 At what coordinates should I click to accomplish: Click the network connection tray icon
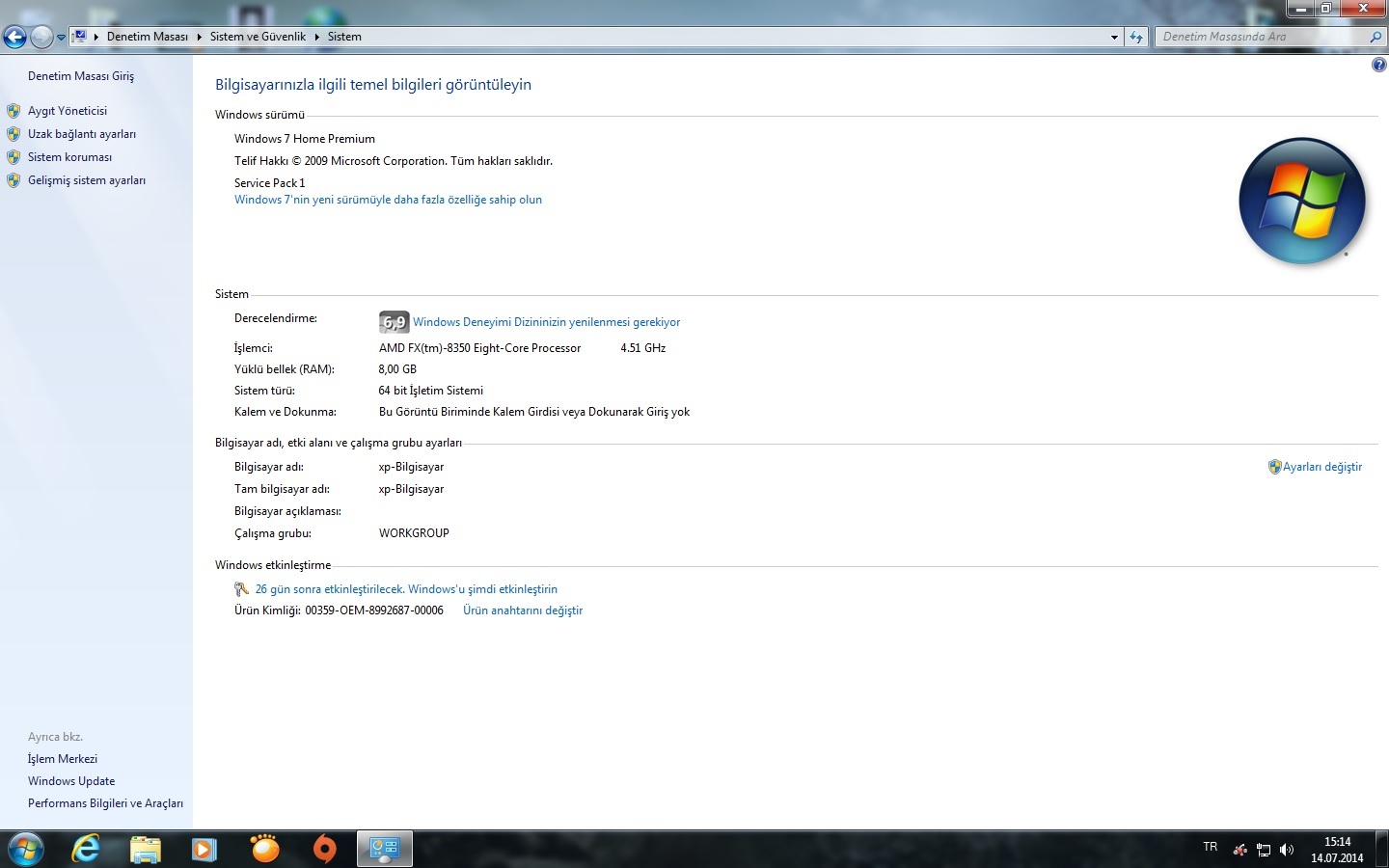1264,850
